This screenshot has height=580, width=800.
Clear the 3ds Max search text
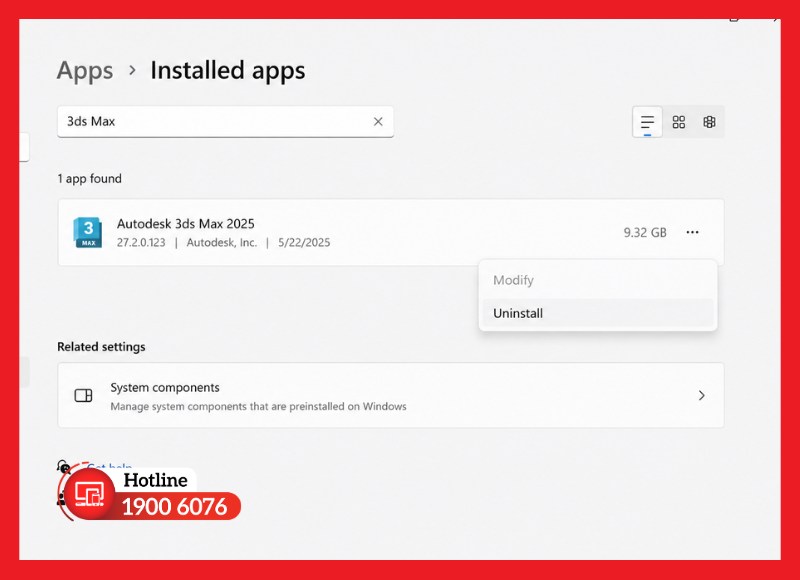[x=378, y=121]
